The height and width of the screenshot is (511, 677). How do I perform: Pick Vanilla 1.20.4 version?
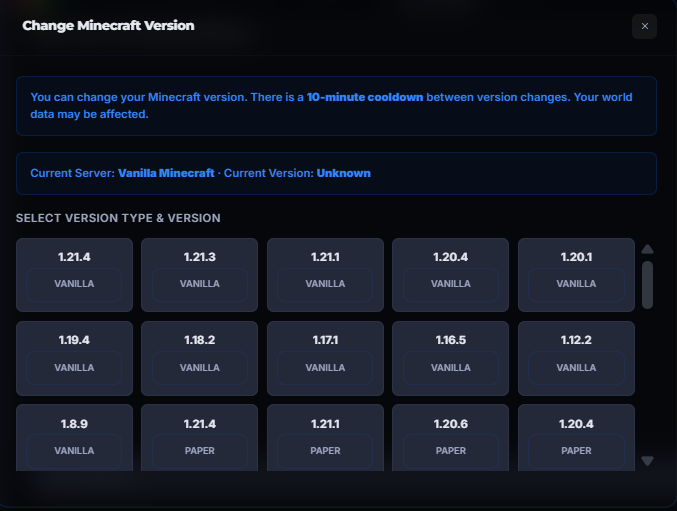coord(450,274)
